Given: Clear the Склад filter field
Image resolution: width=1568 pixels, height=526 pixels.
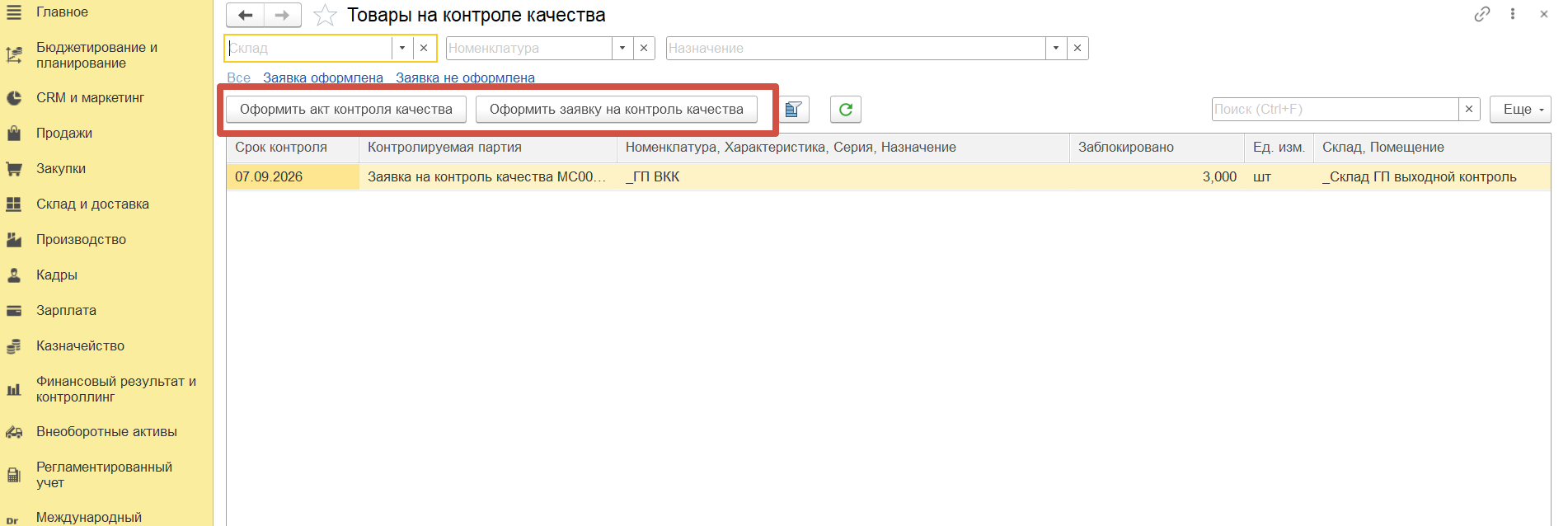Looking at the screenshot, I should (424, 49).
